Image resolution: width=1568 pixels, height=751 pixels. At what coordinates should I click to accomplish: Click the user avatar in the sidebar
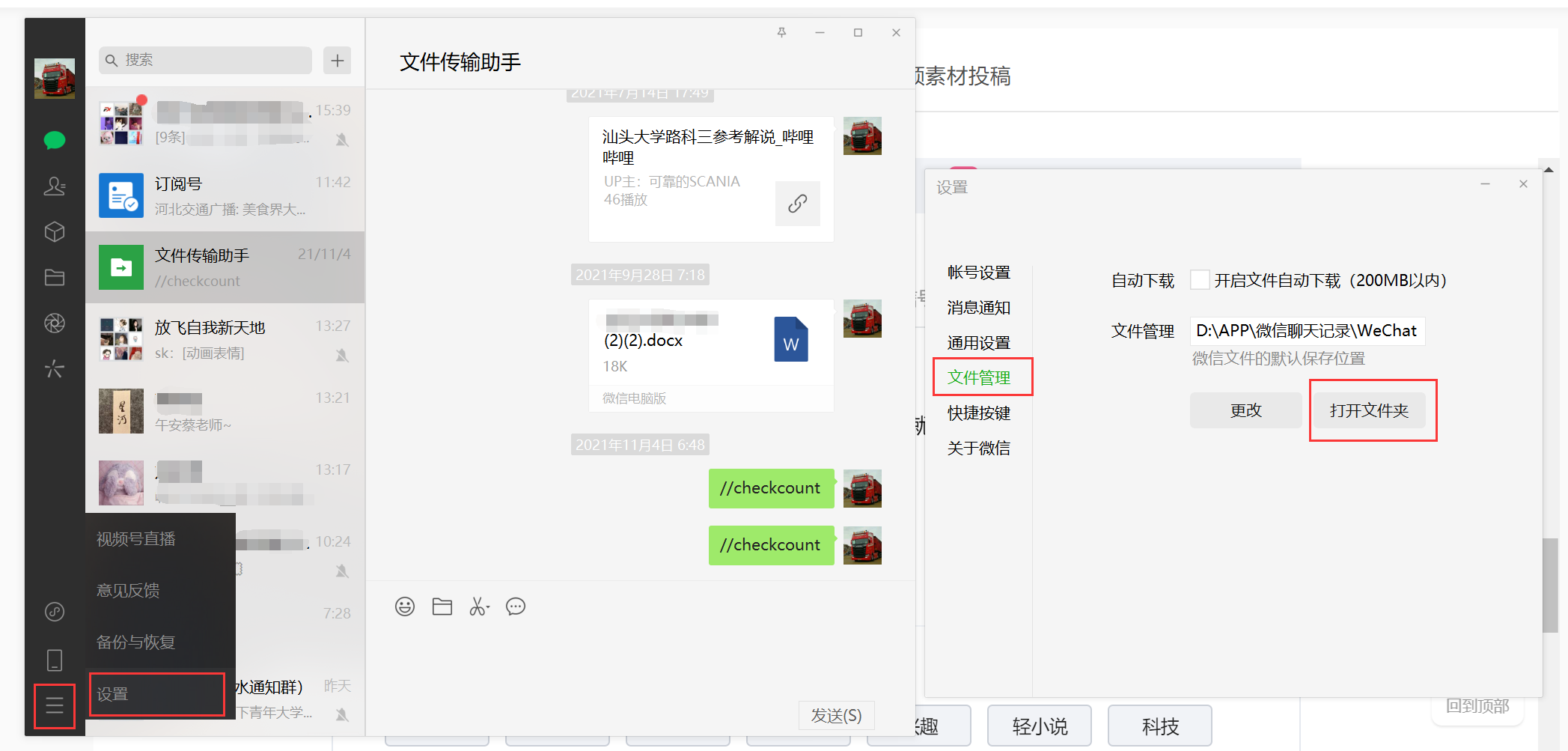(55, 79)
